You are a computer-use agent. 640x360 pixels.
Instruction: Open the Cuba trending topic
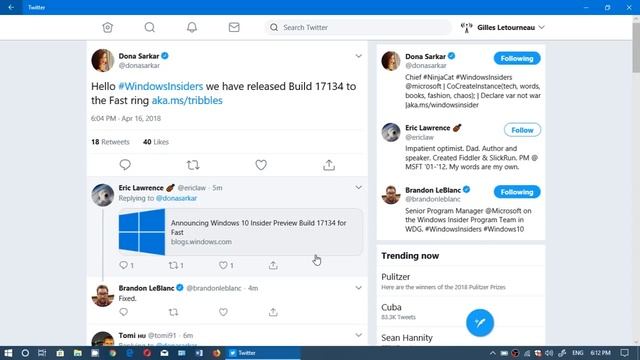point(460,311)
